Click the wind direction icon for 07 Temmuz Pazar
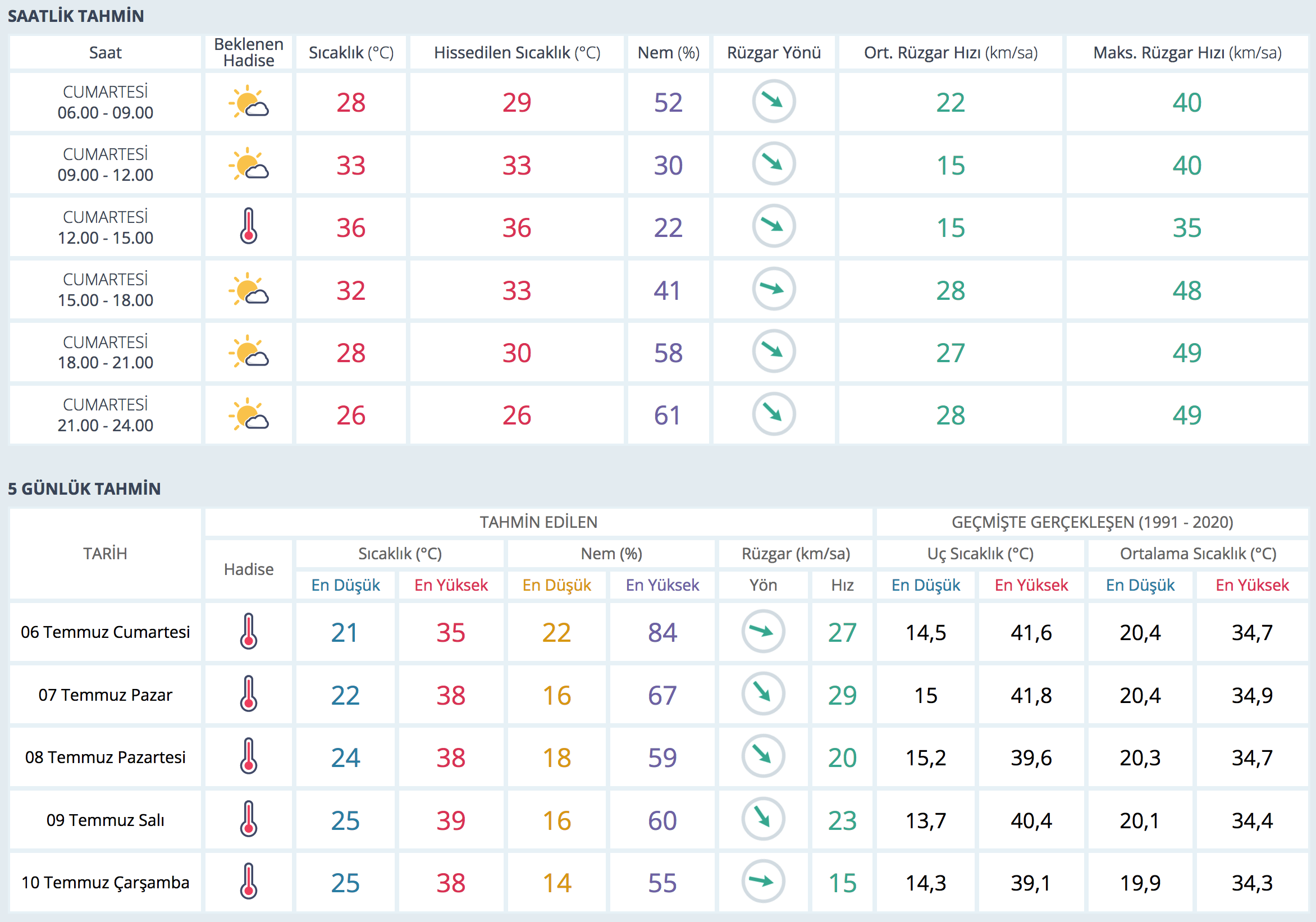The image size is (1316, 922). (762, 694)
